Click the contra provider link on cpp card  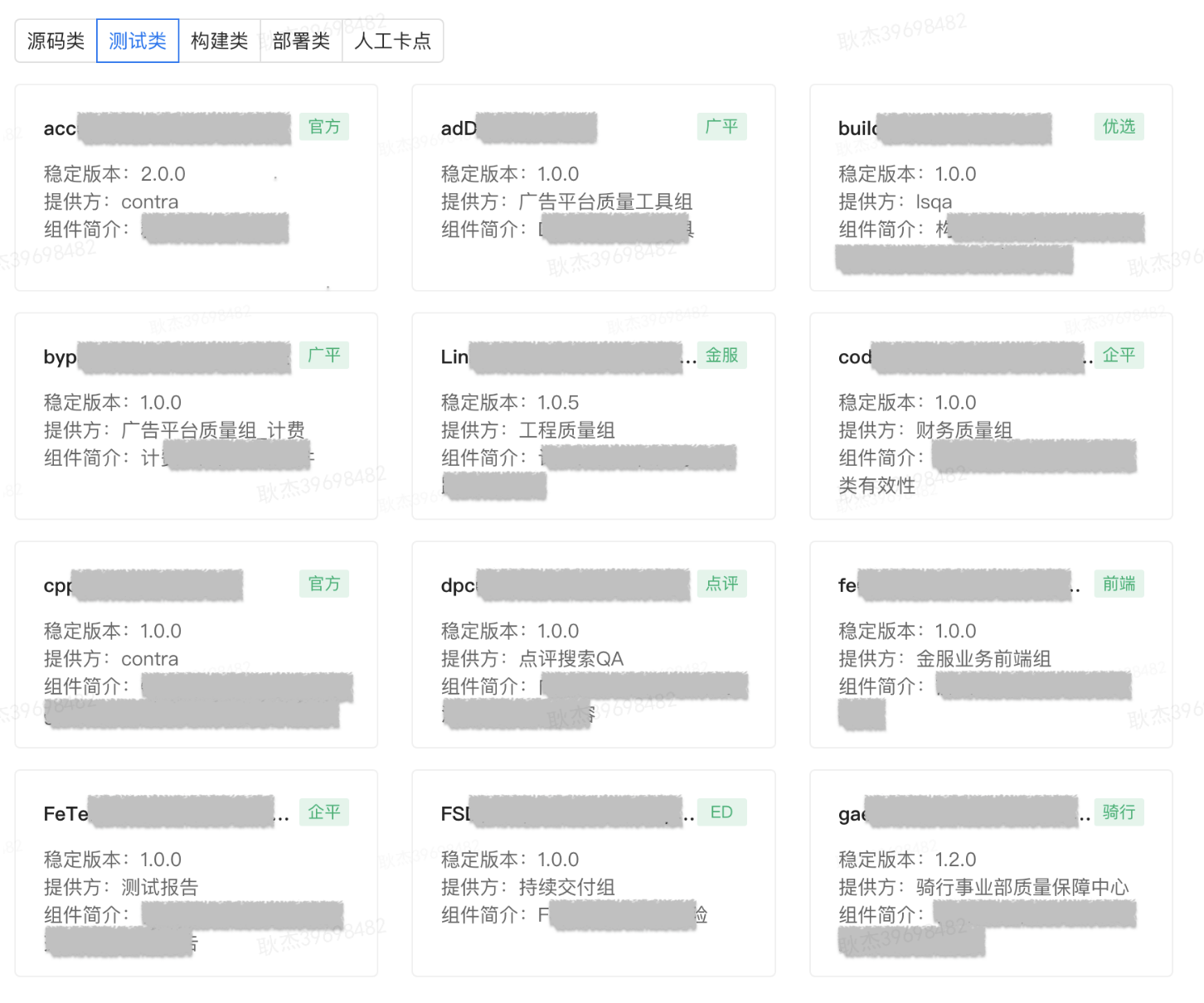point(150,658)
